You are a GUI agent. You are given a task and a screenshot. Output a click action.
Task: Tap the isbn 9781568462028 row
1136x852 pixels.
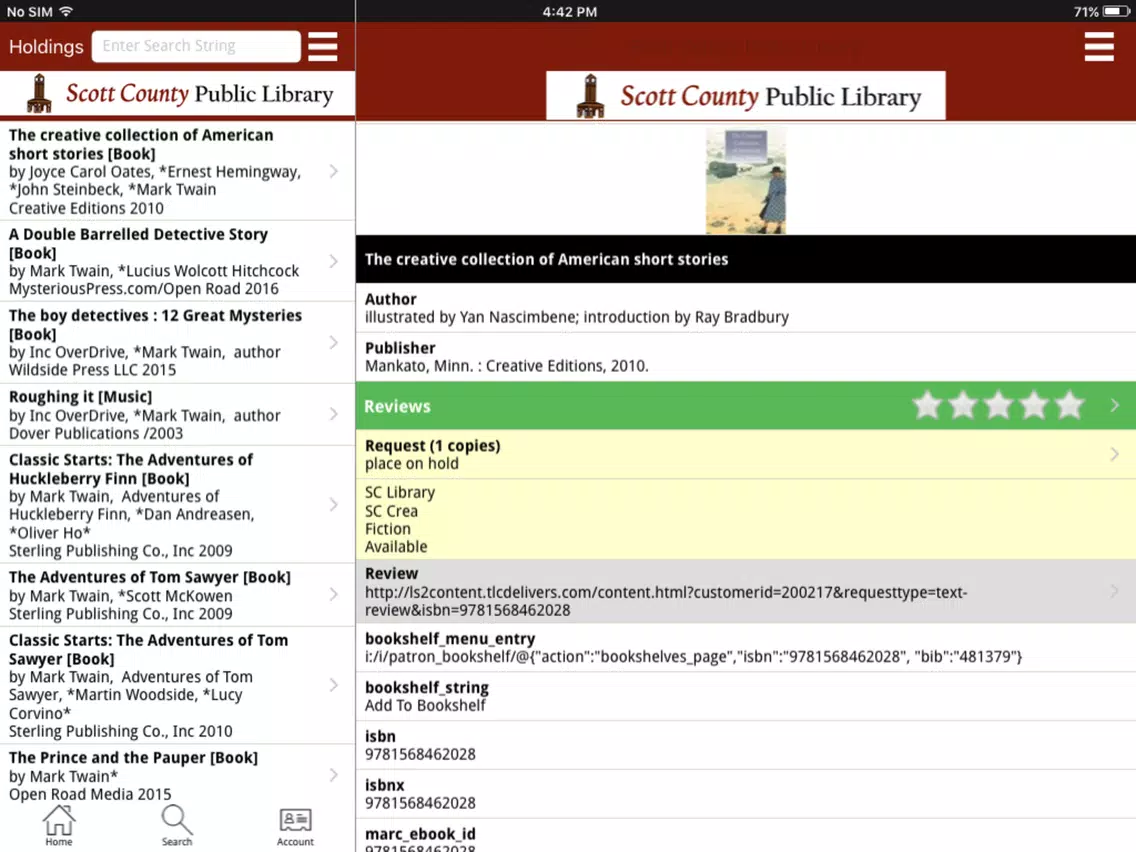[x=746, y=746]
